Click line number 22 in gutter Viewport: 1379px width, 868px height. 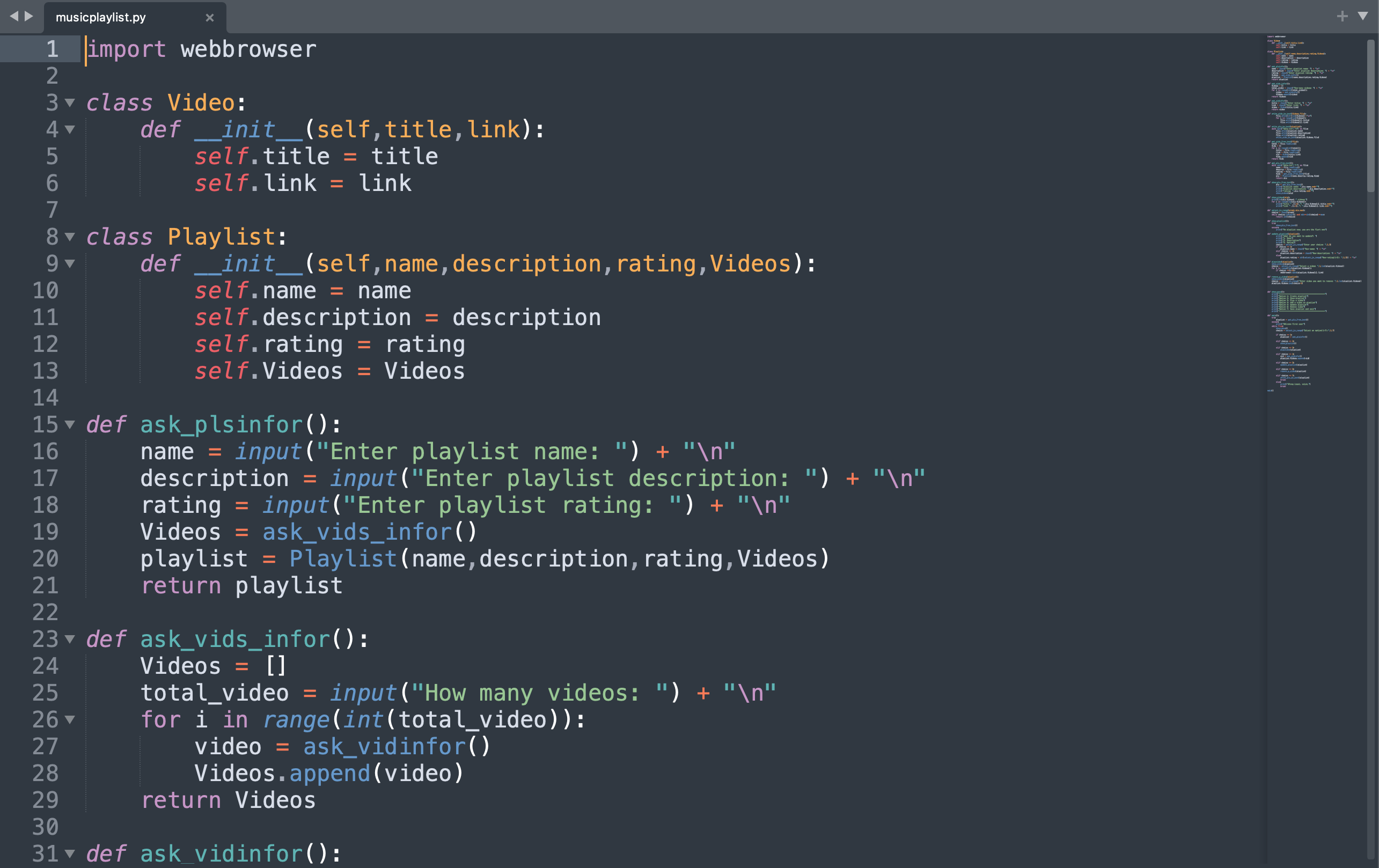pos(45,613)
